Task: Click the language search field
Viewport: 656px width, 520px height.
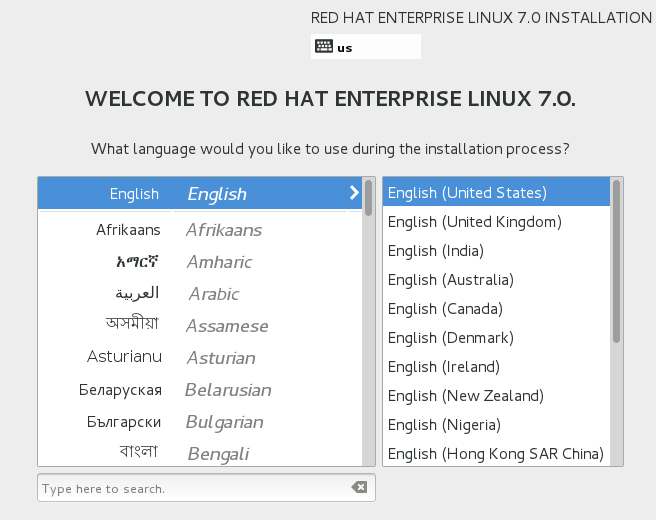Action: click(x=206, y=488)
